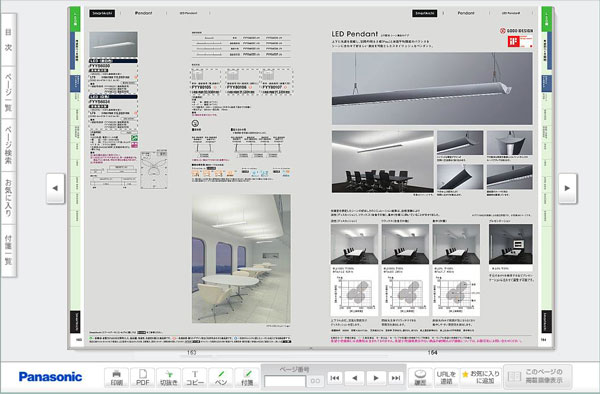Focus the ページ番号 page number field

(x=285, y=381)
